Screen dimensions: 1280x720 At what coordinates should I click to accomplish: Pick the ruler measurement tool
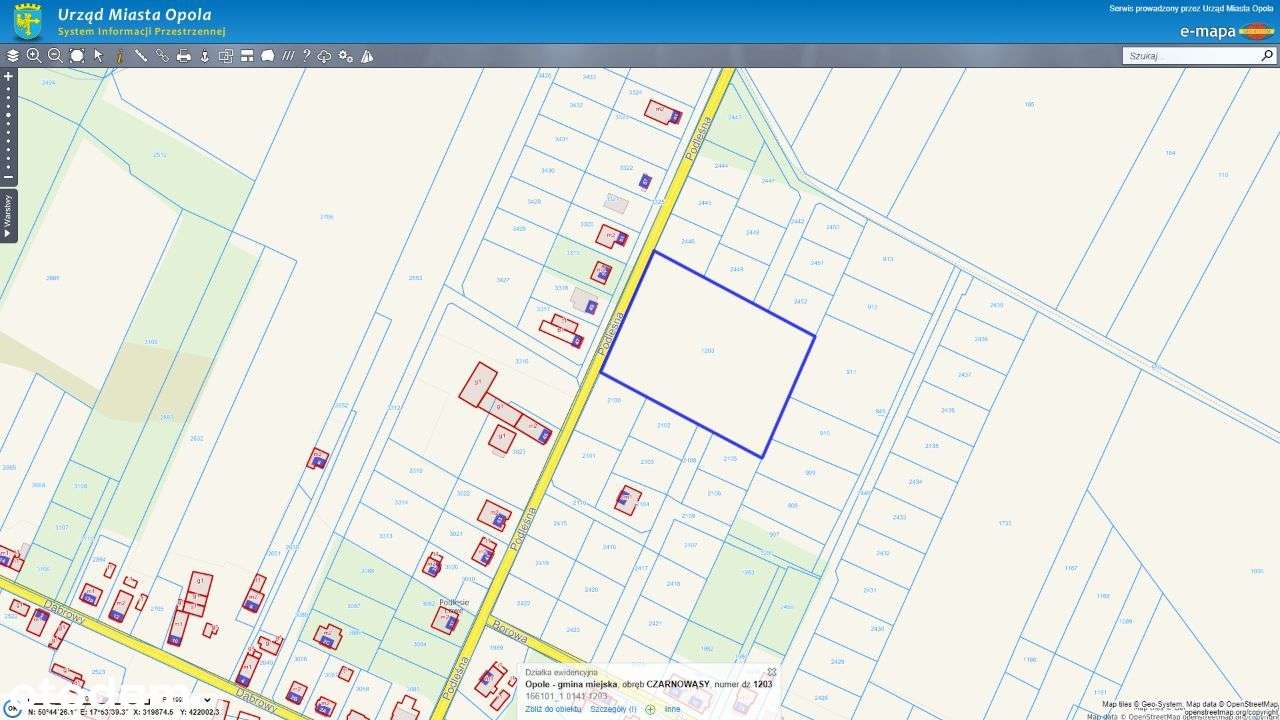141,56
